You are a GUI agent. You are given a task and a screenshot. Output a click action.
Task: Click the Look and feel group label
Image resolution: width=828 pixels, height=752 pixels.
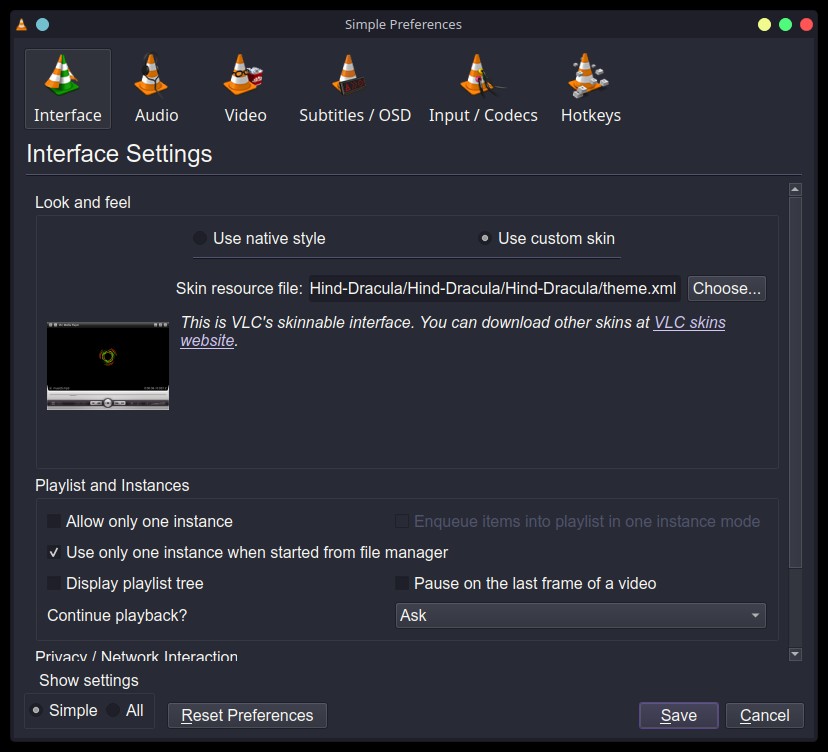83,202
